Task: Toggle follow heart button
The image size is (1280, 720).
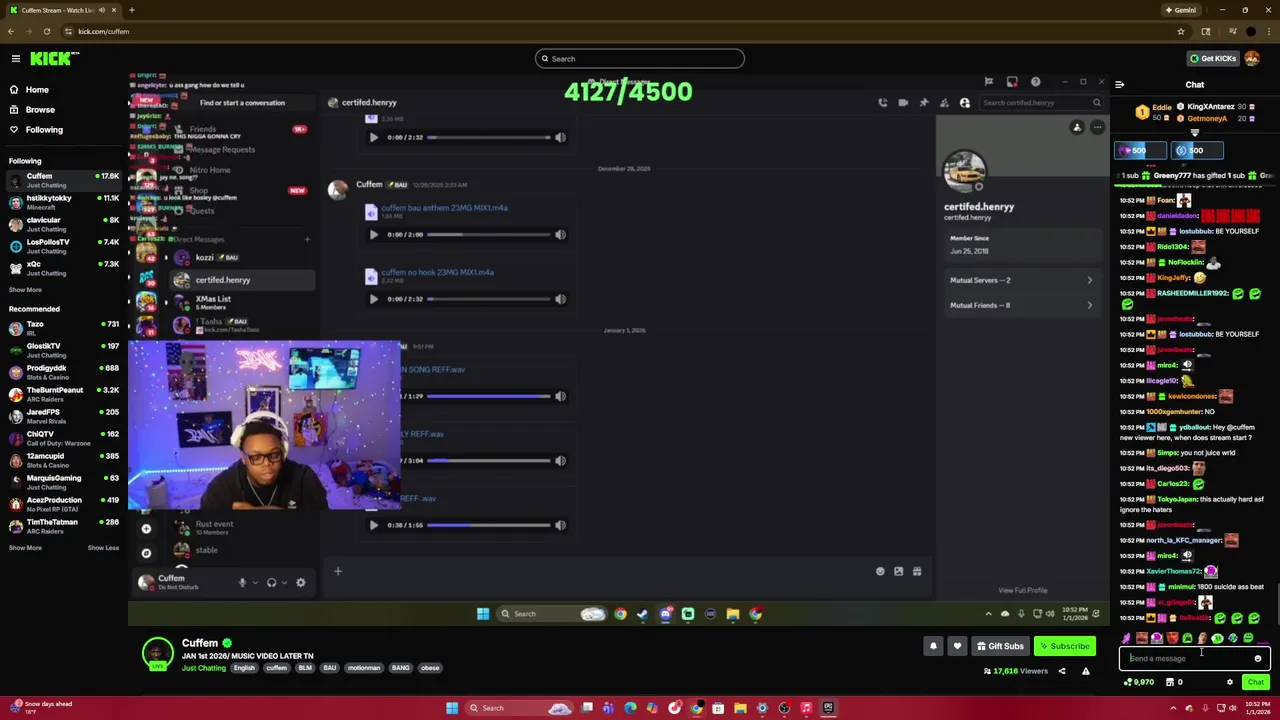Action: (957, 647)
